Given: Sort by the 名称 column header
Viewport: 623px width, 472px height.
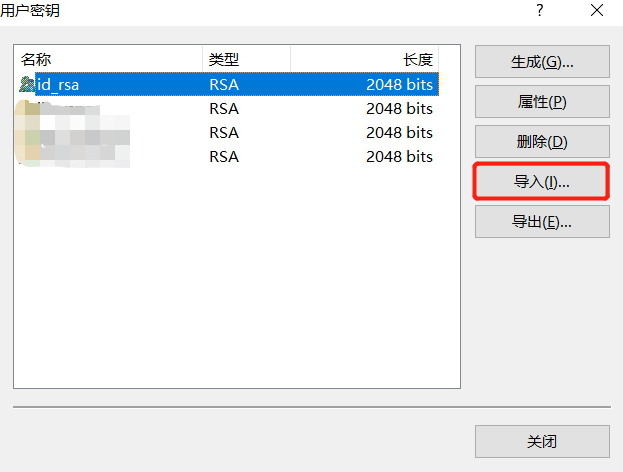Looking at the screenshot, I should click(x=108, y=60).
